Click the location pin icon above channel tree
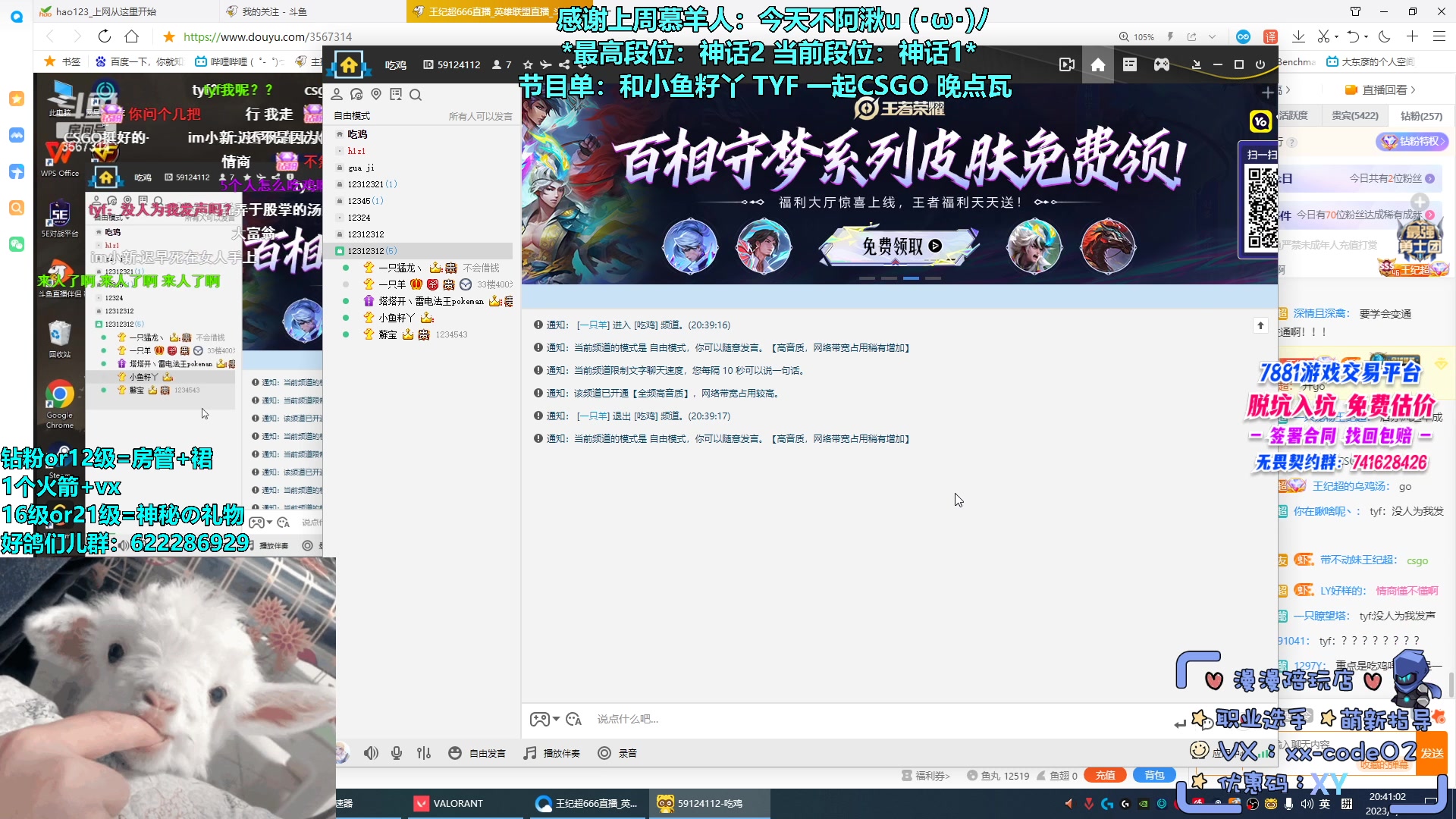Viewport: 1456px width, 819px height. (376, 94)
